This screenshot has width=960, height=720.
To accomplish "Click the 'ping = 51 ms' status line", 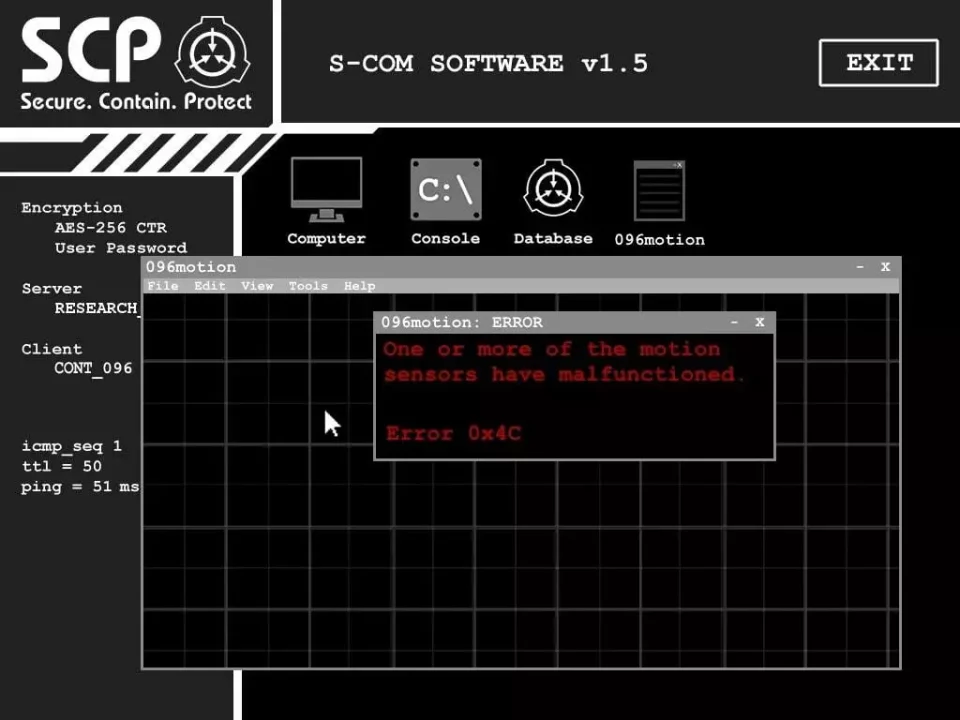I will 80,487.
